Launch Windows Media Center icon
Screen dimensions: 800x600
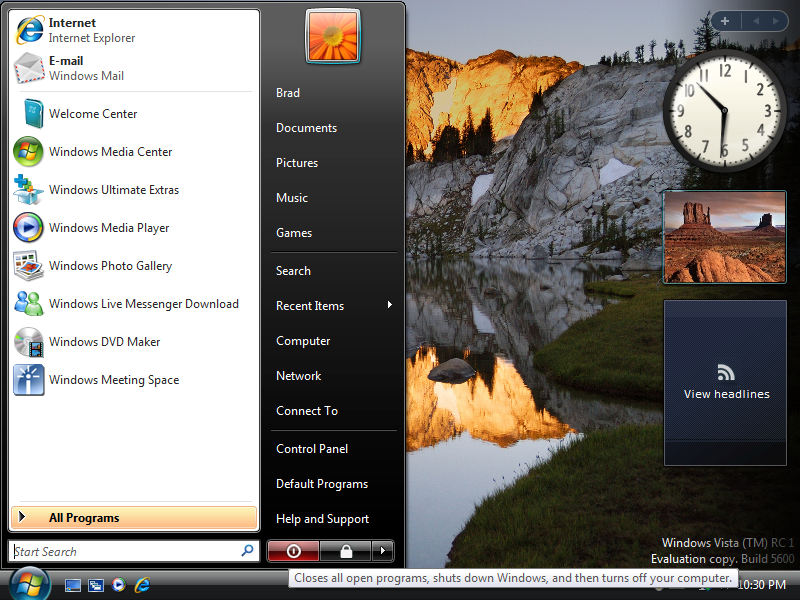[x=28, y=152]
